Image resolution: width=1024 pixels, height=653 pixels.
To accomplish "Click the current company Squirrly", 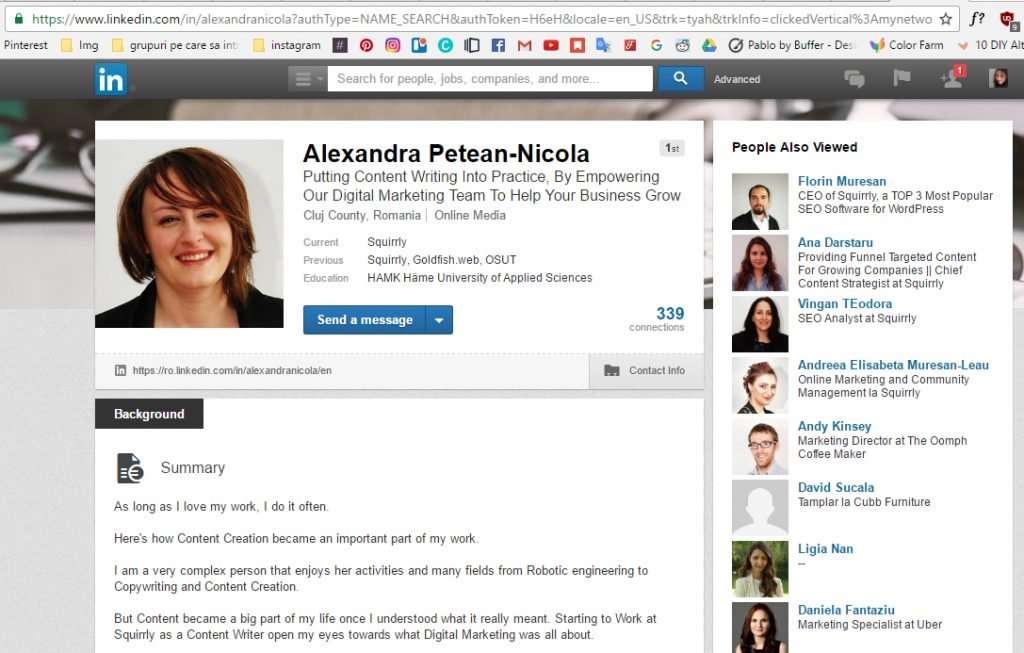I will click(387, 242).
